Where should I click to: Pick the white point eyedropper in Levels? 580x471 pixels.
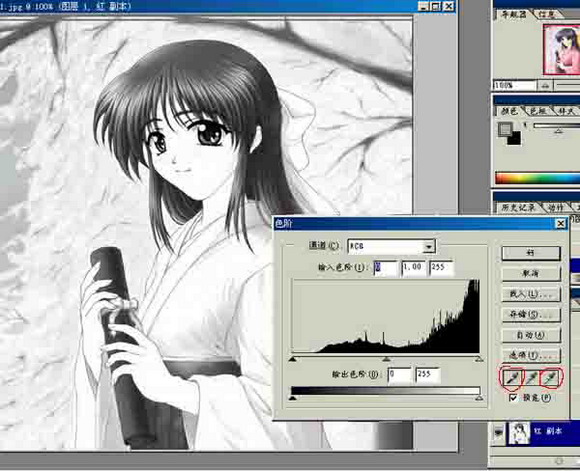click(550, 379)
